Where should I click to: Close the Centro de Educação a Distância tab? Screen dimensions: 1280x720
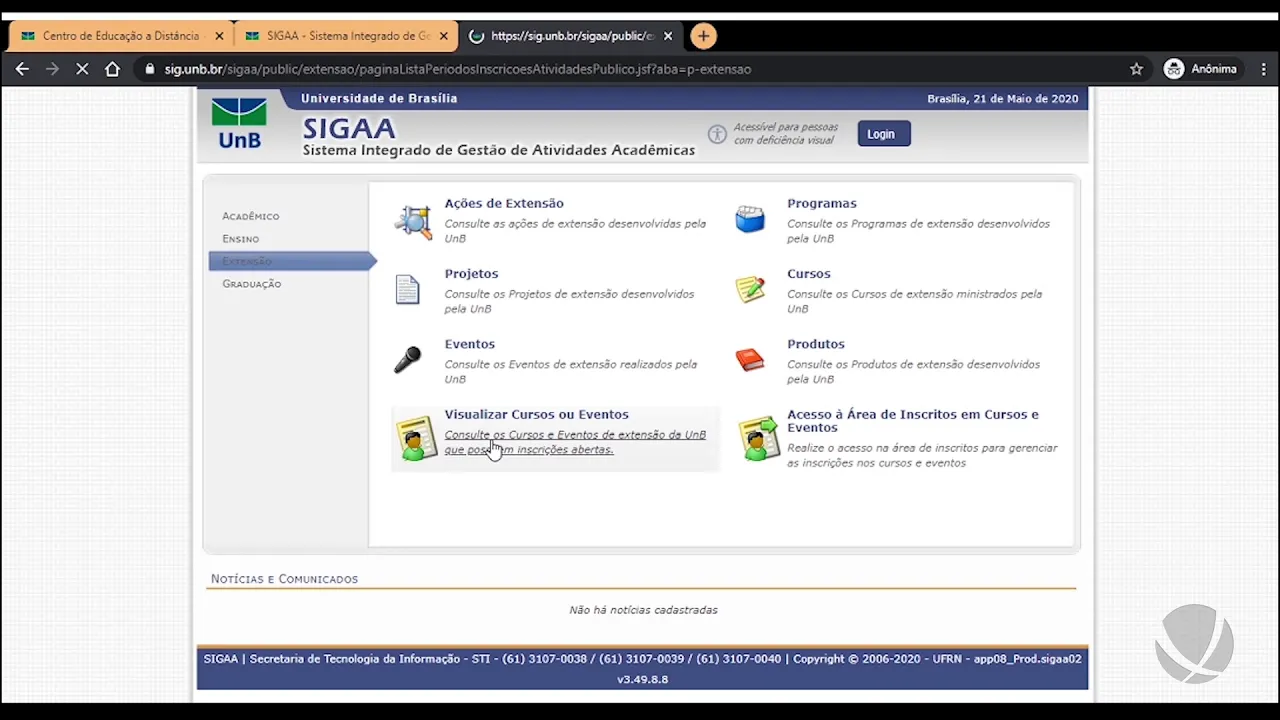pos(220,36)
